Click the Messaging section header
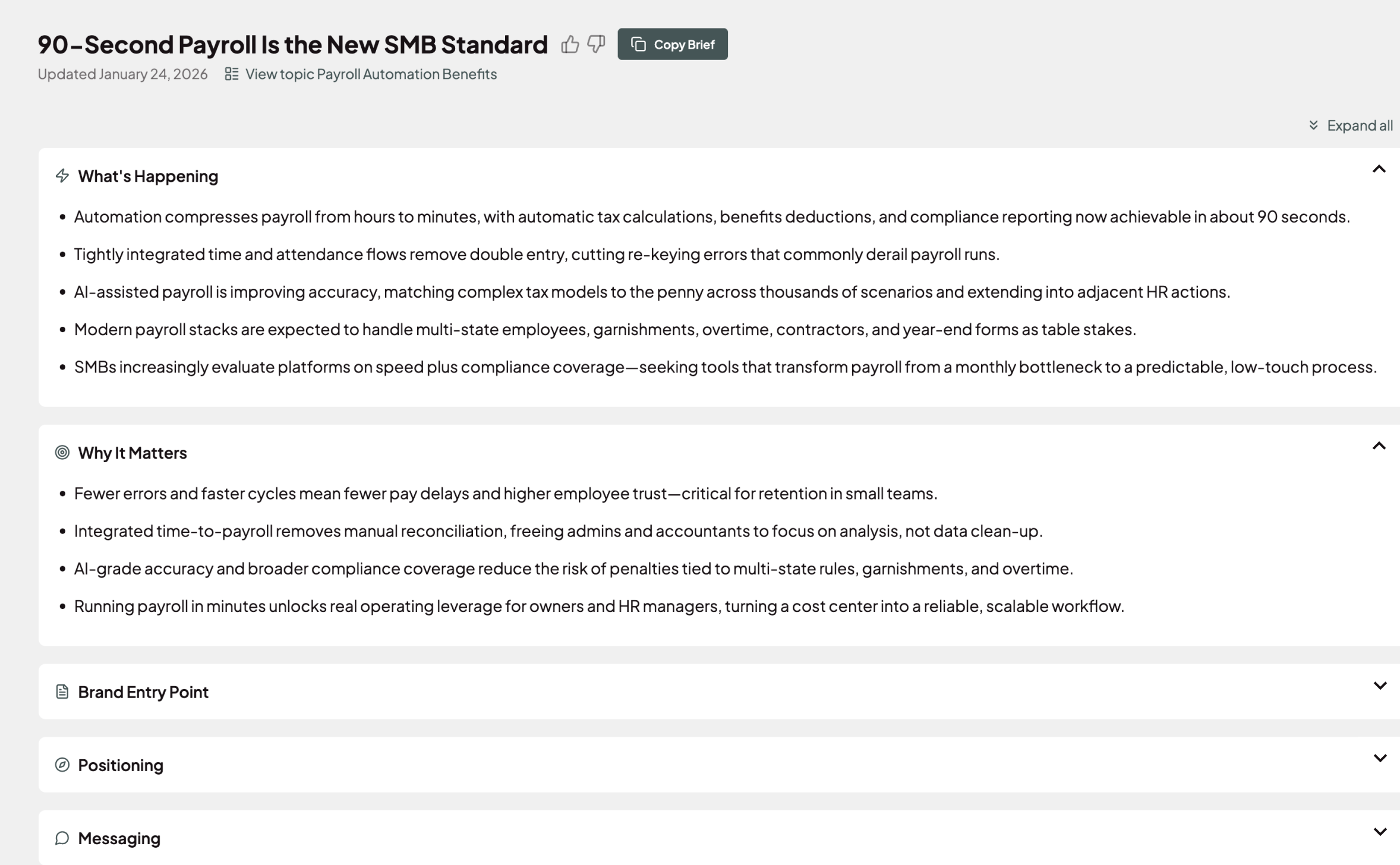This screenshot has height=865, width=1400. click(x=119, y=838)
